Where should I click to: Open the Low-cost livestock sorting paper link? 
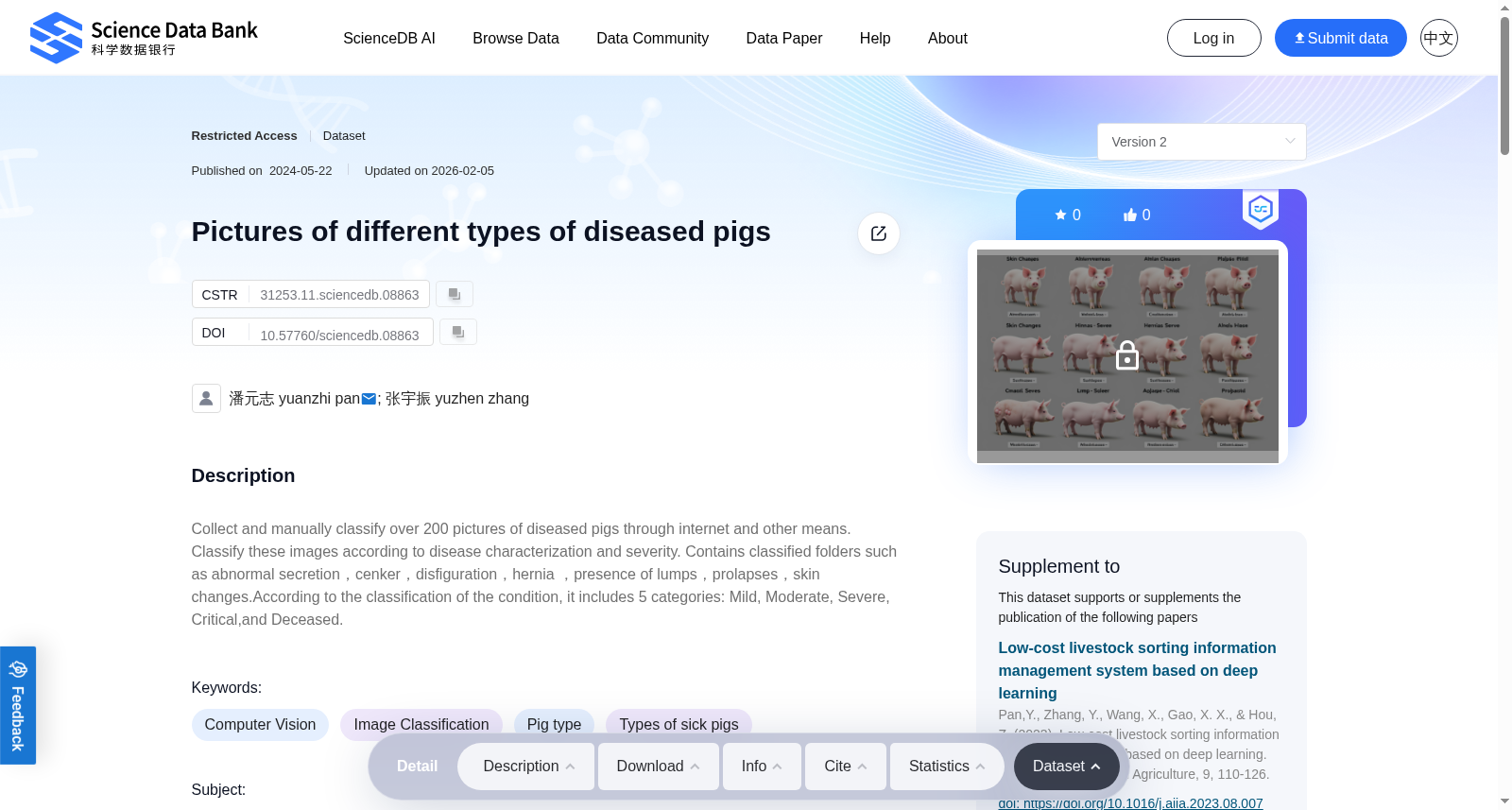[x=1137, y=670]
